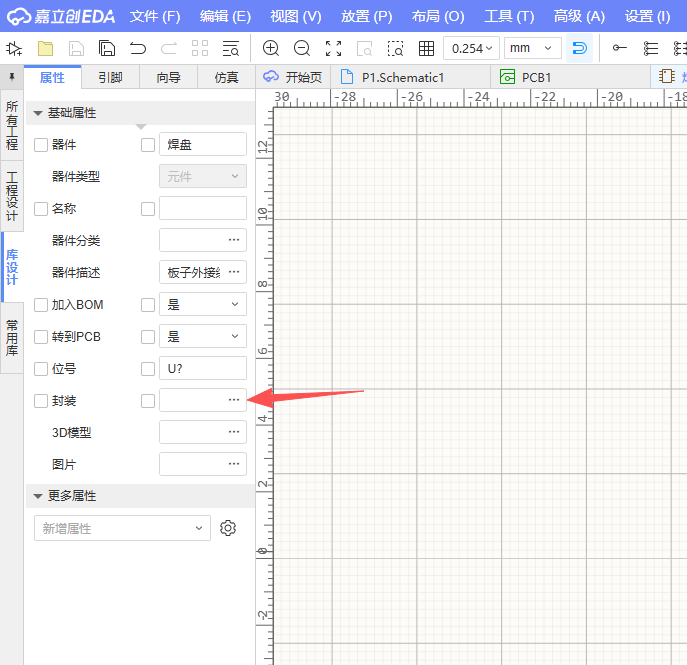Switch to the 向导 tab

click(x=169, y=78)
